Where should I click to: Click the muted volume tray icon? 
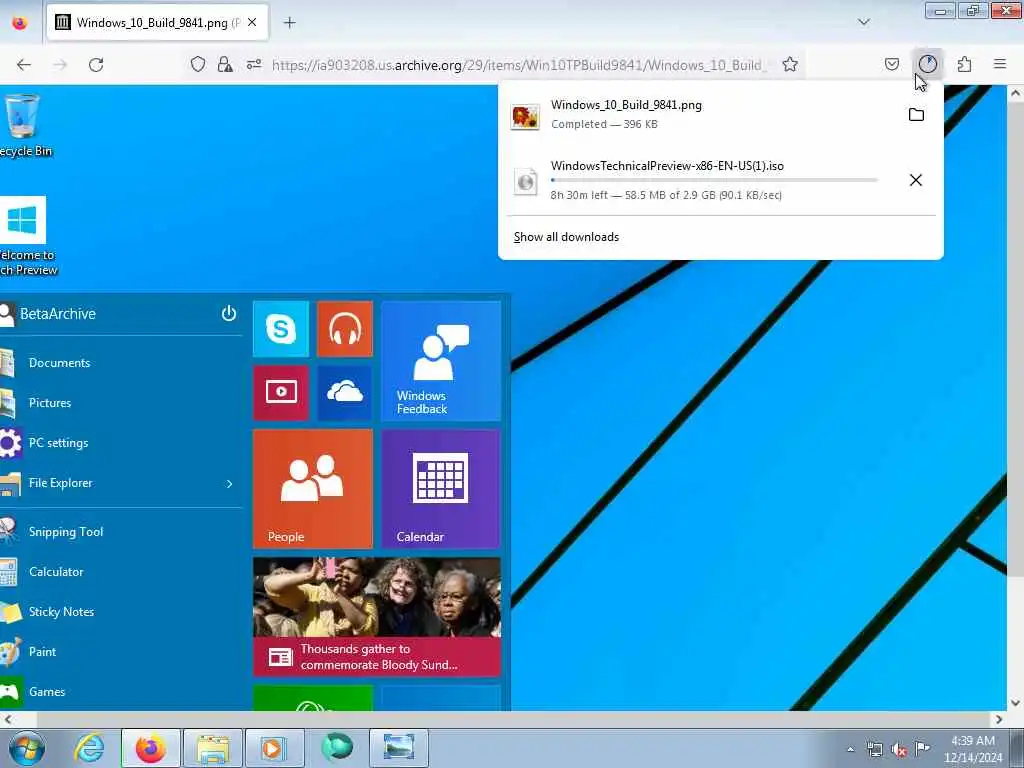pos(899,750)
